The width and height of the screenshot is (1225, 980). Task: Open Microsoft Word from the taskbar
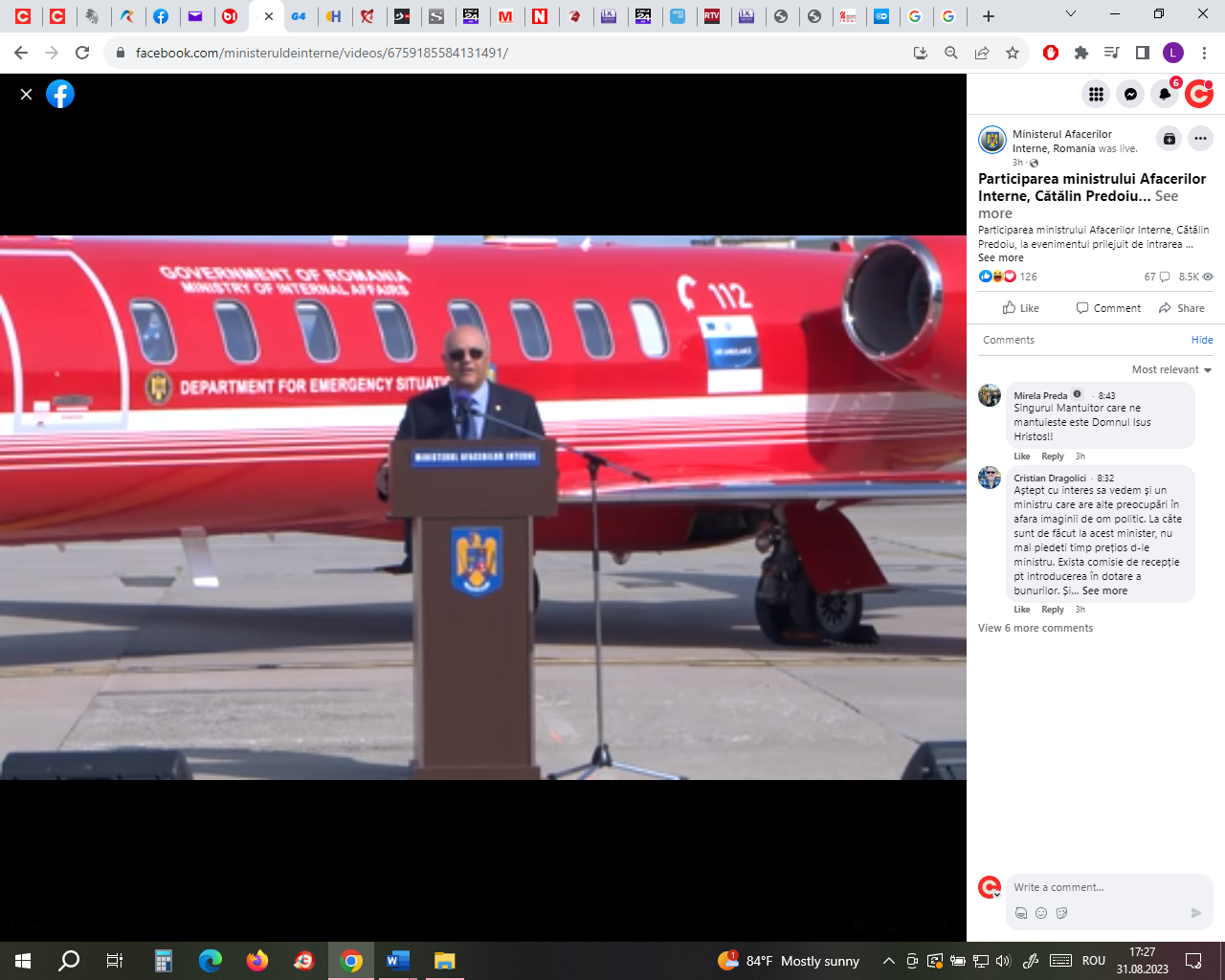(x=397, y=961)
